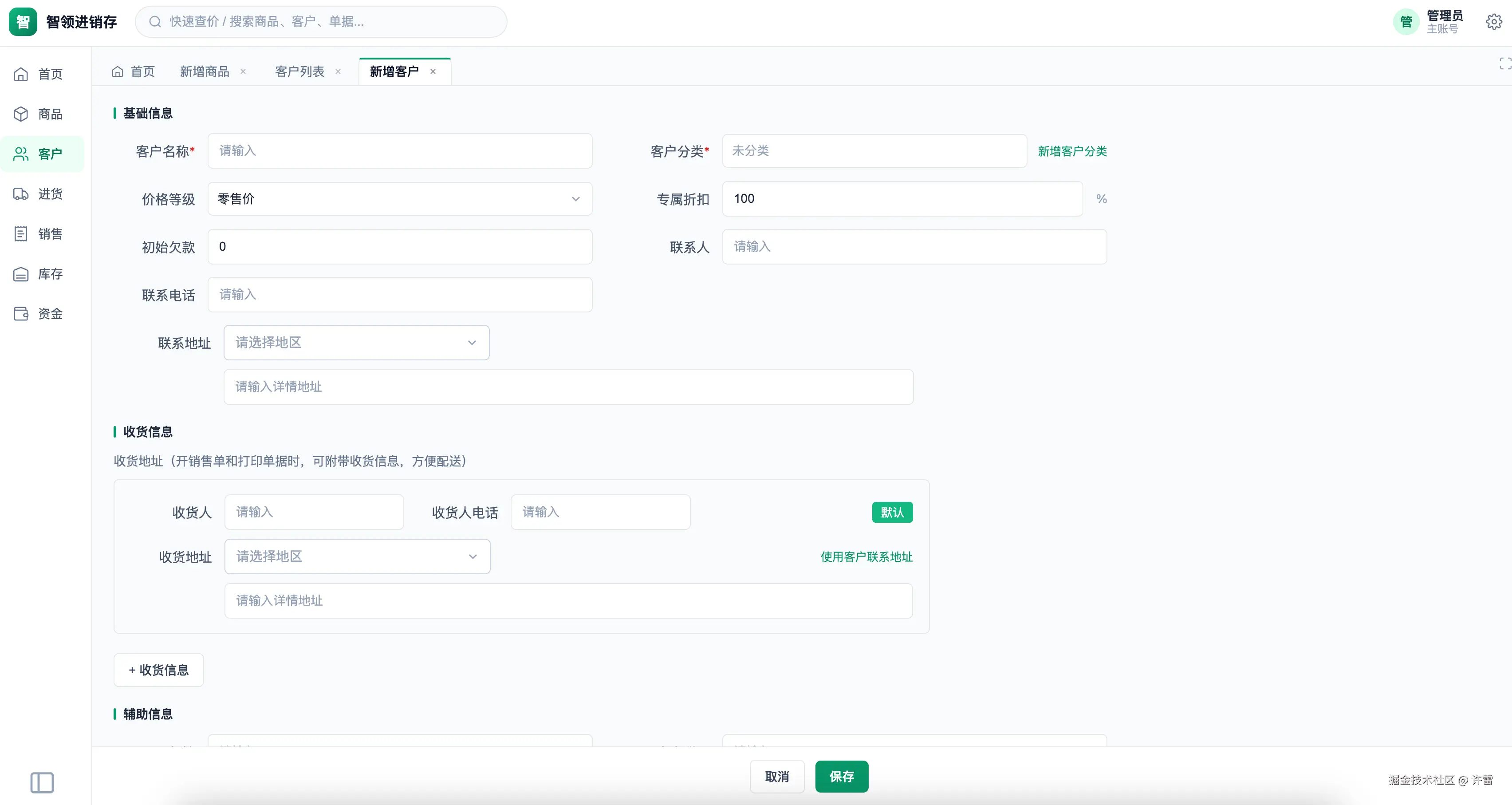1512x805 pixels.
Task: Switch to the 客户列表 tab
Action: click(x=299, y=71)
